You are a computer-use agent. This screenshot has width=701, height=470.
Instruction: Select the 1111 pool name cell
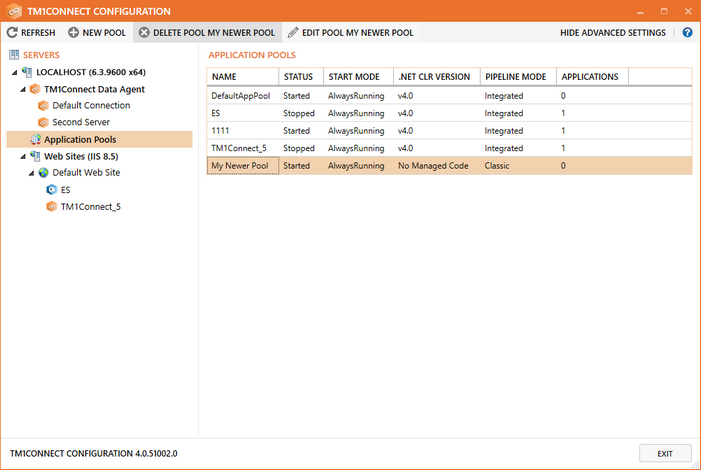coord(243,131)
